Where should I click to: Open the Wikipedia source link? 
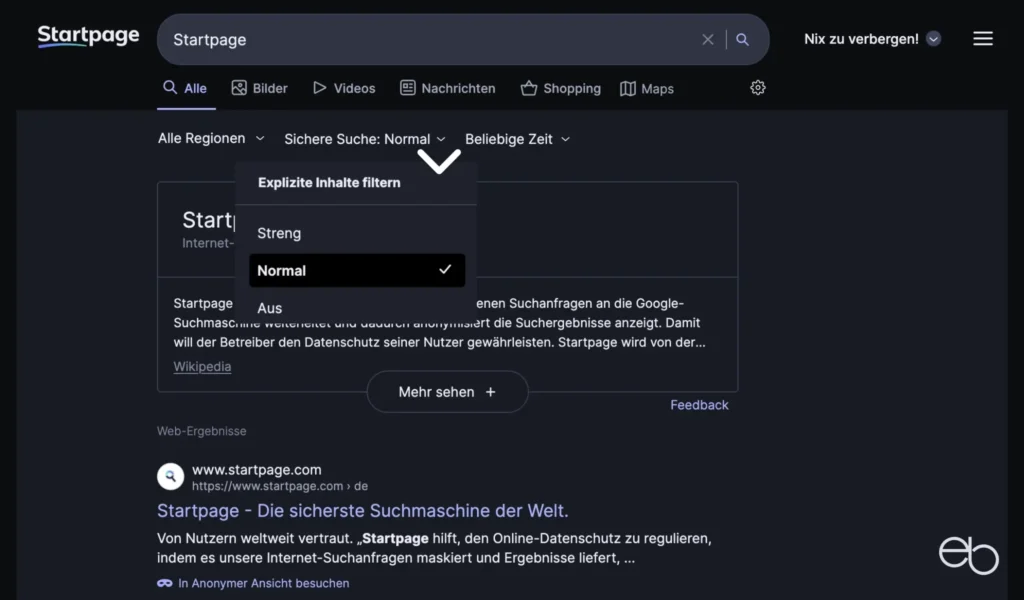point(202,366)
